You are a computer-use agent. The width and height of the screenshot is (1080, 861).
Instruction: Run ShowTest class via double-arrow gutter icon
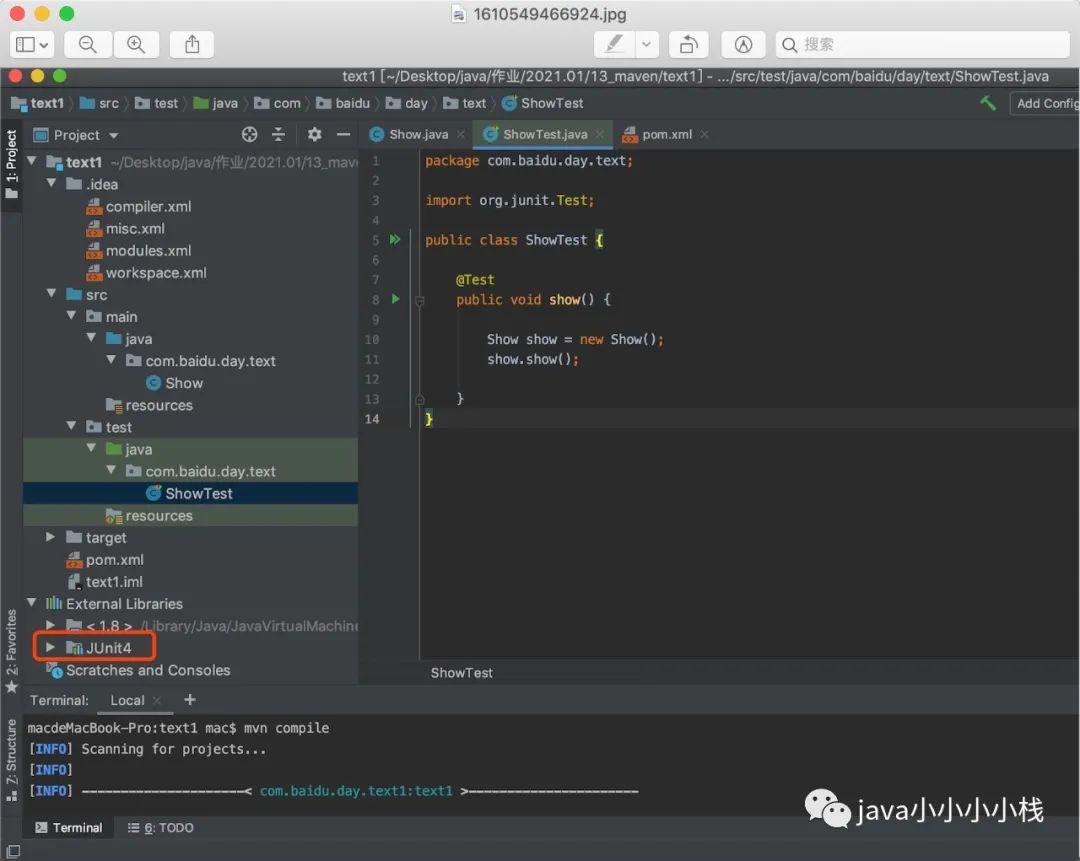tap(395, 239)
